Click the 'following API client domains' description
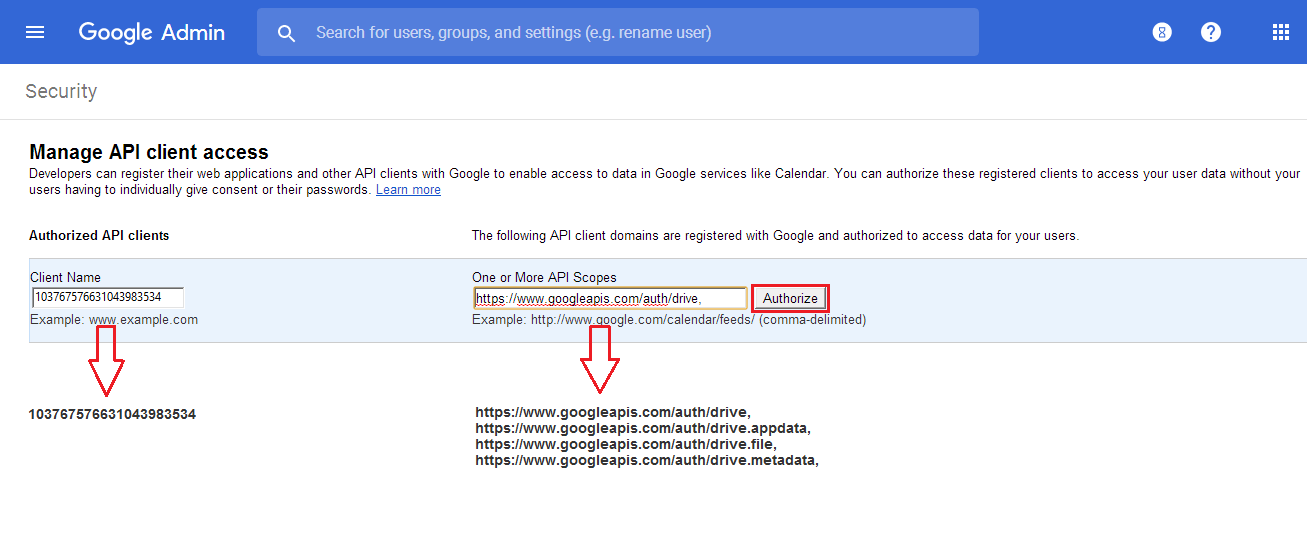Screen dimensions: 1307x548 click(775, 236)
